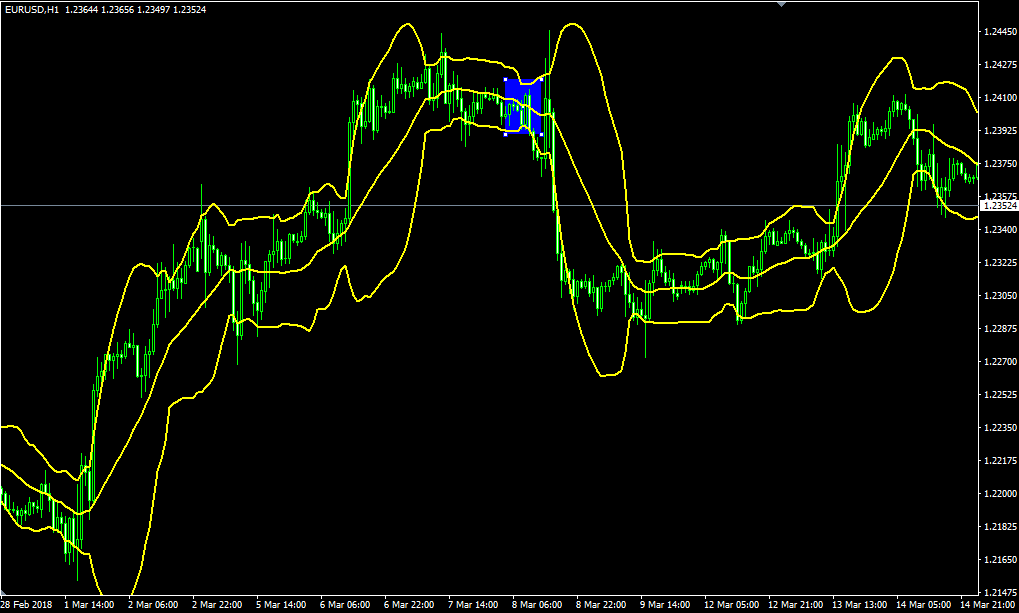Click the chart shift triangle marker at top

point(781,4)
